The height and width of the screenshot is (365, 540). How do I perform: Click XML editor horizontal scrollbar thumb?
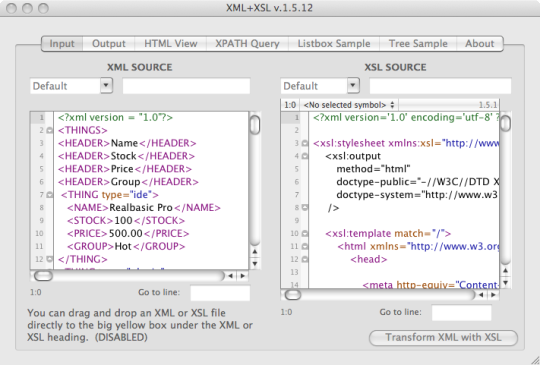click(x=43, y=275)
